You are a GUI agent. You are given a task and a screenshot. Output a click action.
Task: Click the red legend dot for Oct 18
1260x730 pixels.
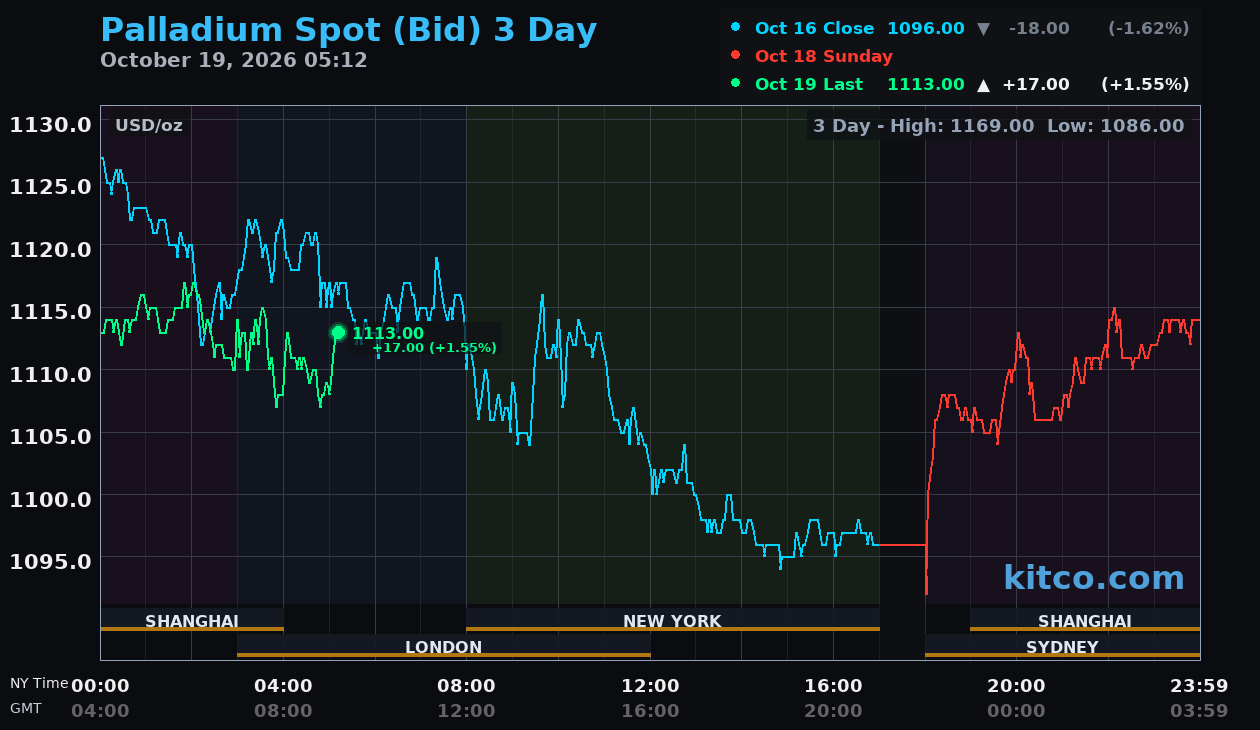736,56
